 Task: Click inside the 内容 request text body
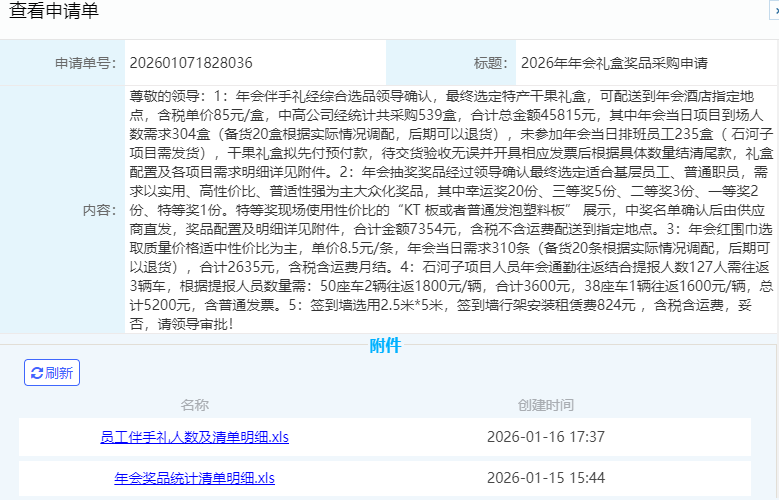point(450,210)
